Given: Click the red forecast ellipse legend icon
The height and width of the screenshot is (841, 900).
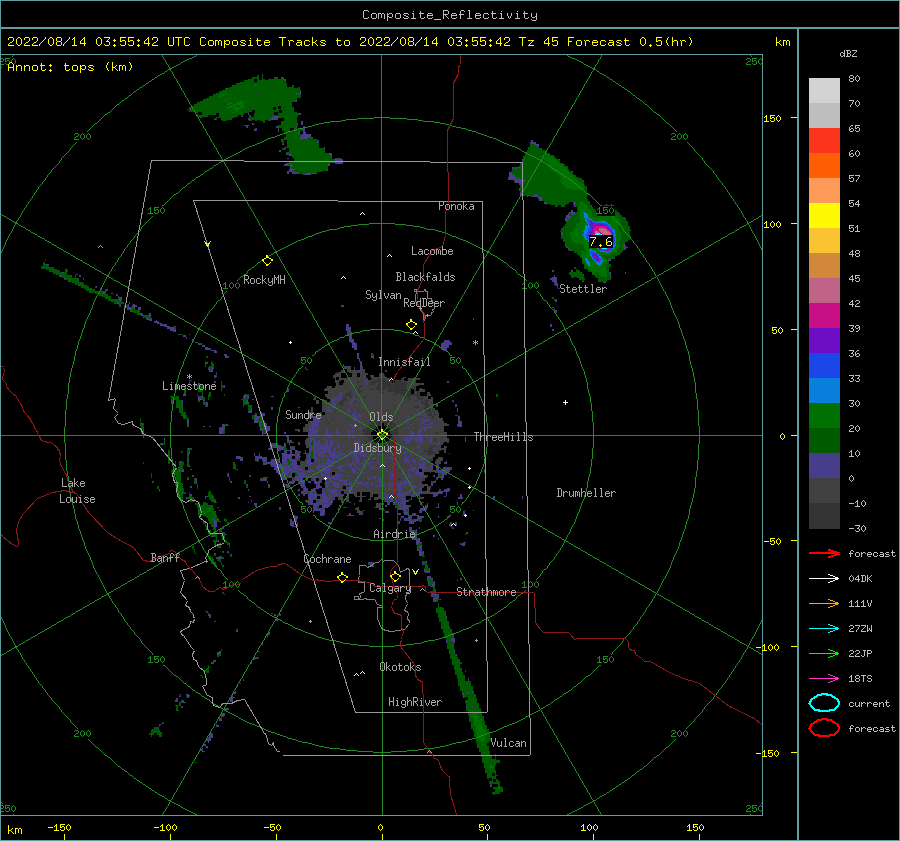Looking at the screenshot, I should pos(824,728).
